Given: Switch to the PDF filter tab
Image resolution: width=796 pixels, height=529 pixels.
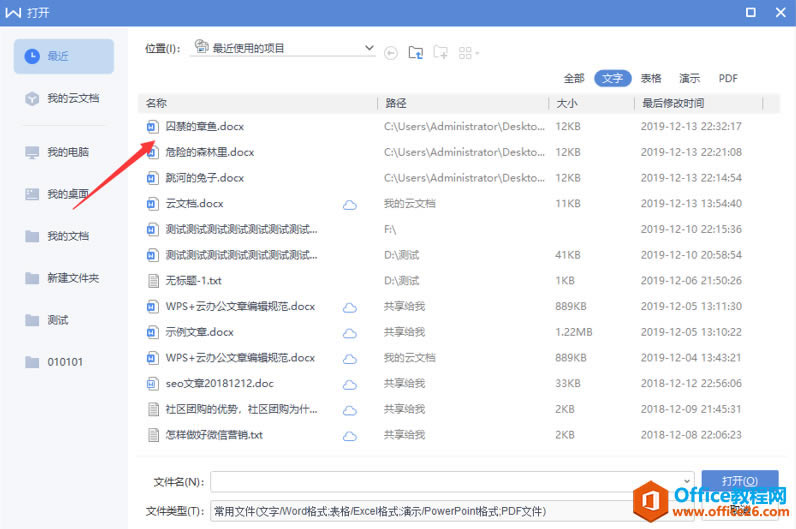Looking at the screenshot, I should pos(728,78).
